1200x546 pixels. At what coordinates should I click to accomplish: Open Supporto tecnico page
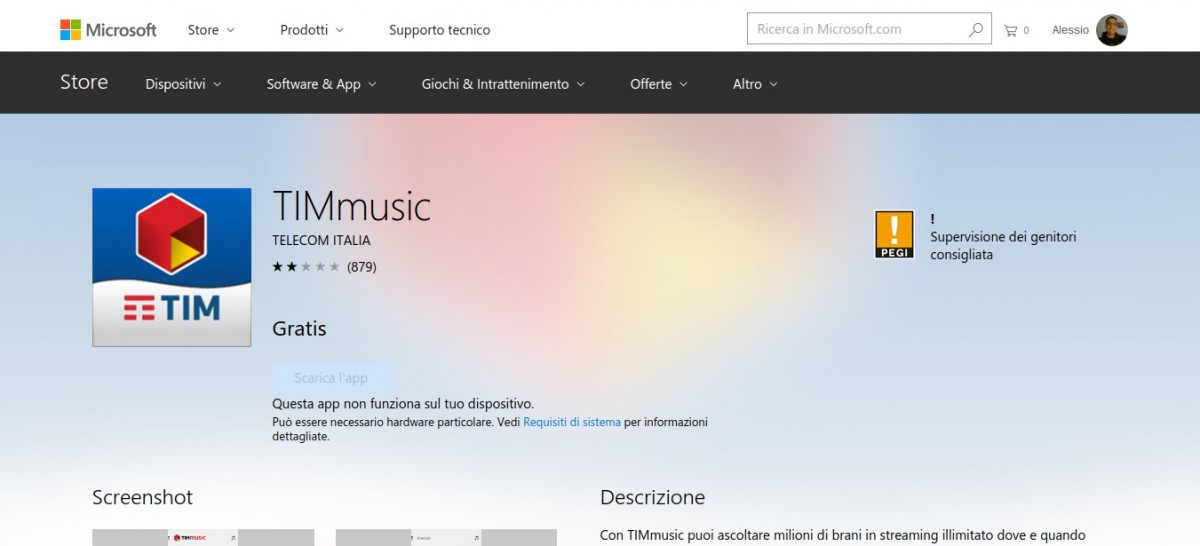click(x=440, y=30)
